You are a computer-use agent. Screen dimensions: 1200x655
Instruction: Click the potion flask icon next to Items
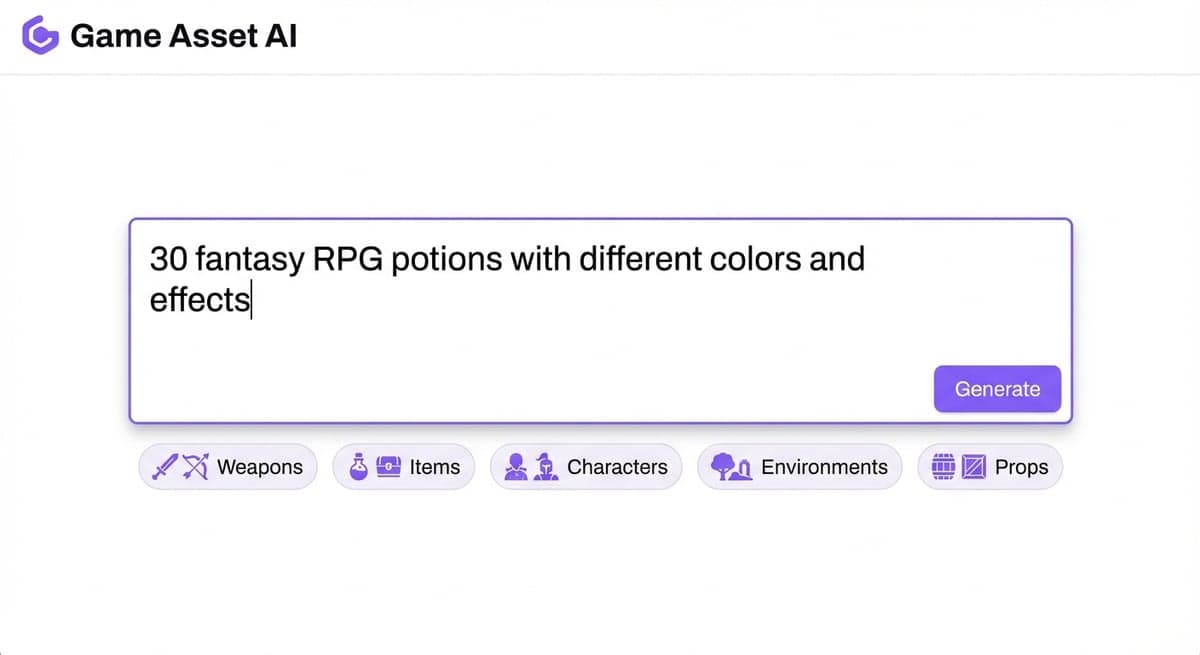tap(358, 467)
